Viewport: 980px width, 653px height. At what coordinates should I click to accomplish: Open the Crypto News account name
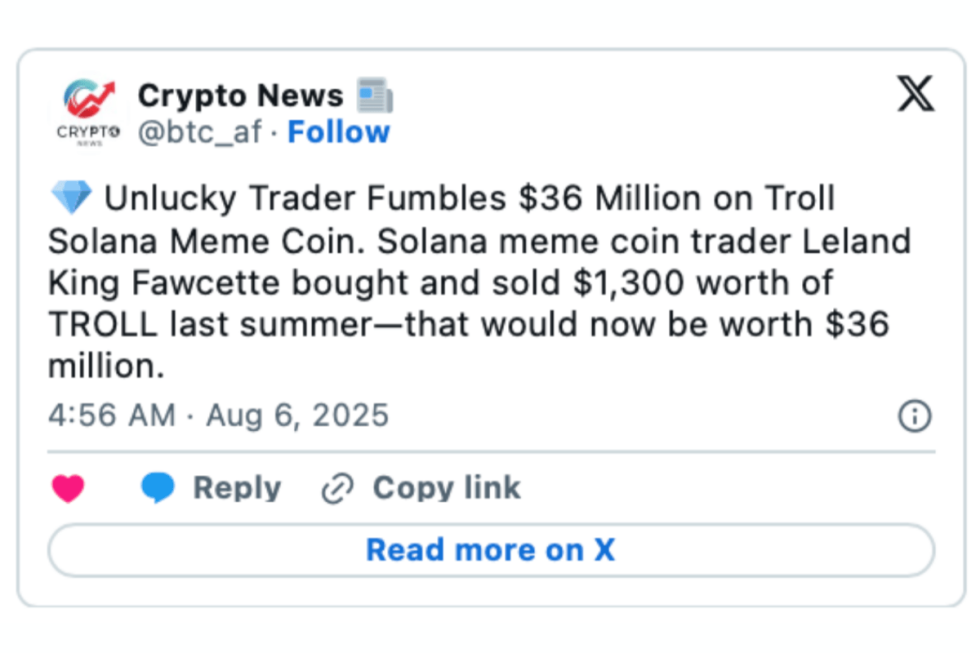[240, 96]
